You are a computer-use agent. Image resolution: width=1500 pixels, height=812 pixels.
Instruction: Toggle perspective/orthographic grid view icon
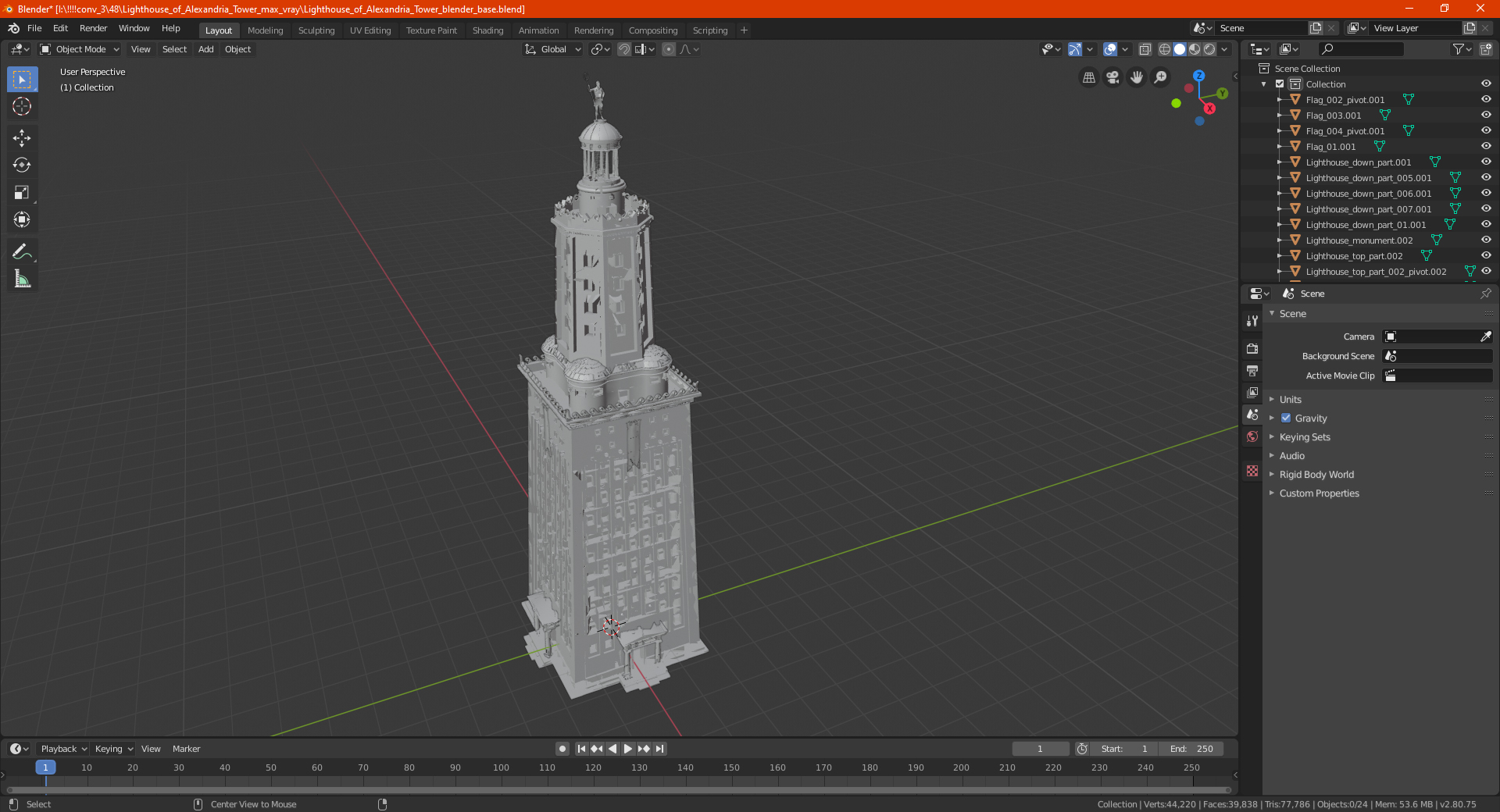1089,77
